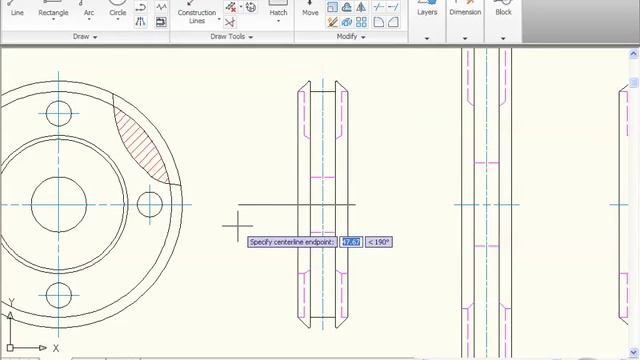Click the Extend icon in Modify panel

(x=393, y=7)
